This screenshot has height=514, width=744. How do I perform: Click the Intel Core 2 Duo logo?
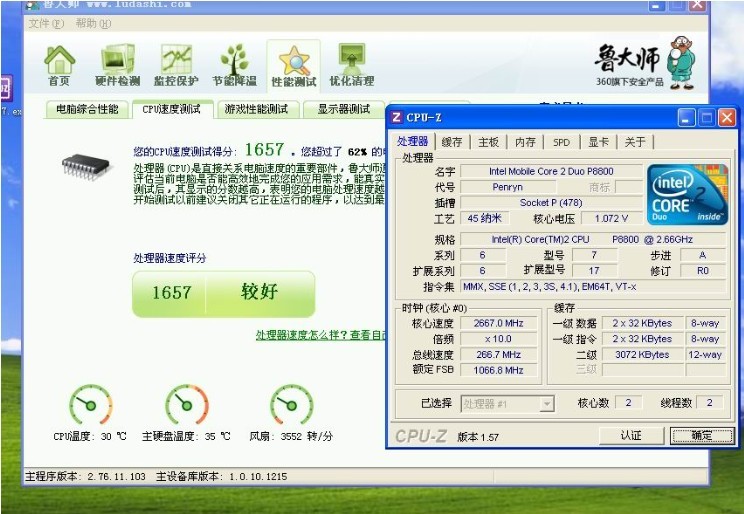coord(687,194)
